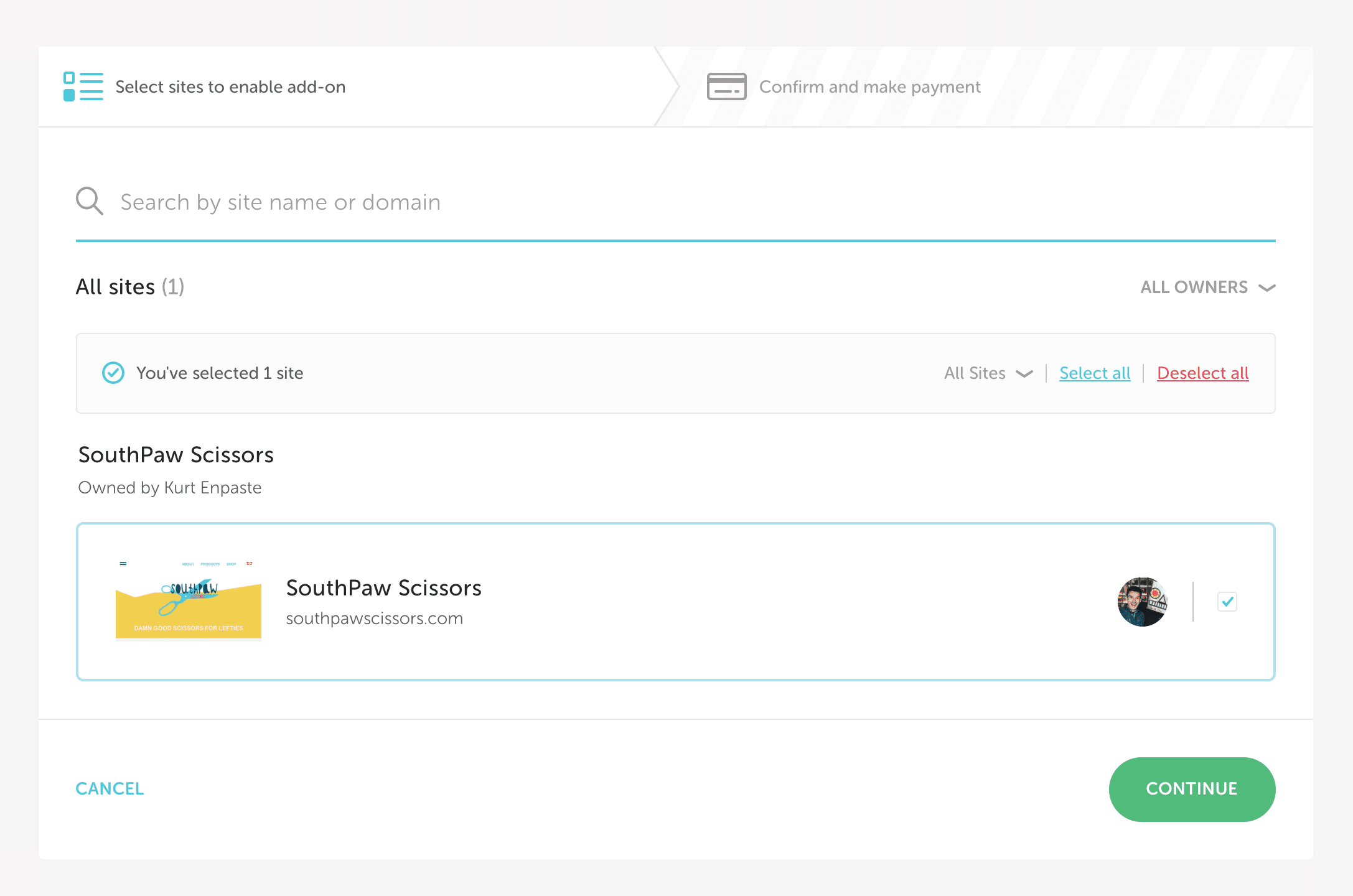Click the magnifying glass search icon
This screenshot has height=896, width=1353.
pyautogui.click(x=90, y=202)
